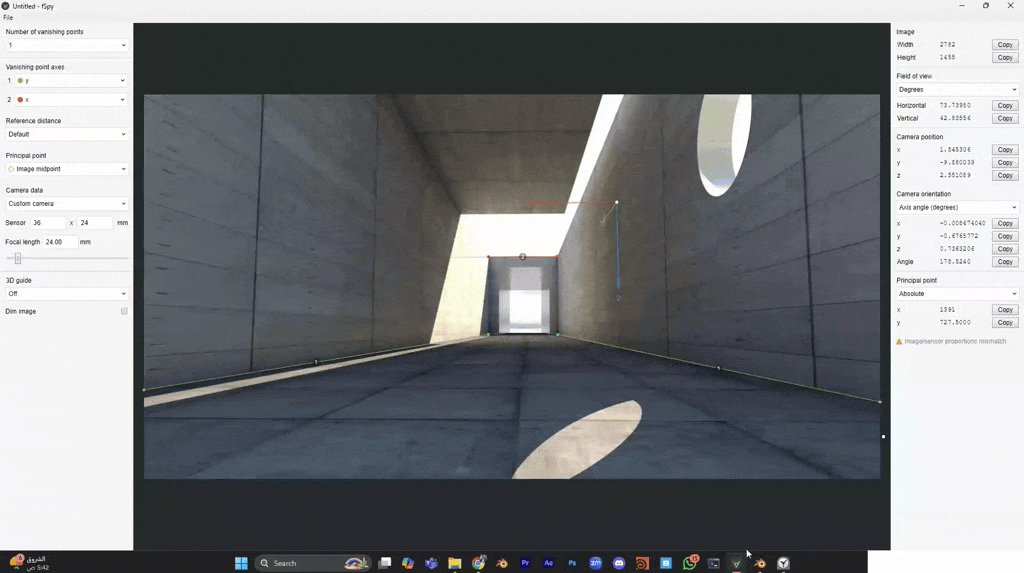The width and height of the screenshot is (1024, 573).
Task: Open Photoshop taskbar icon
Action: [x=572, y=563]
